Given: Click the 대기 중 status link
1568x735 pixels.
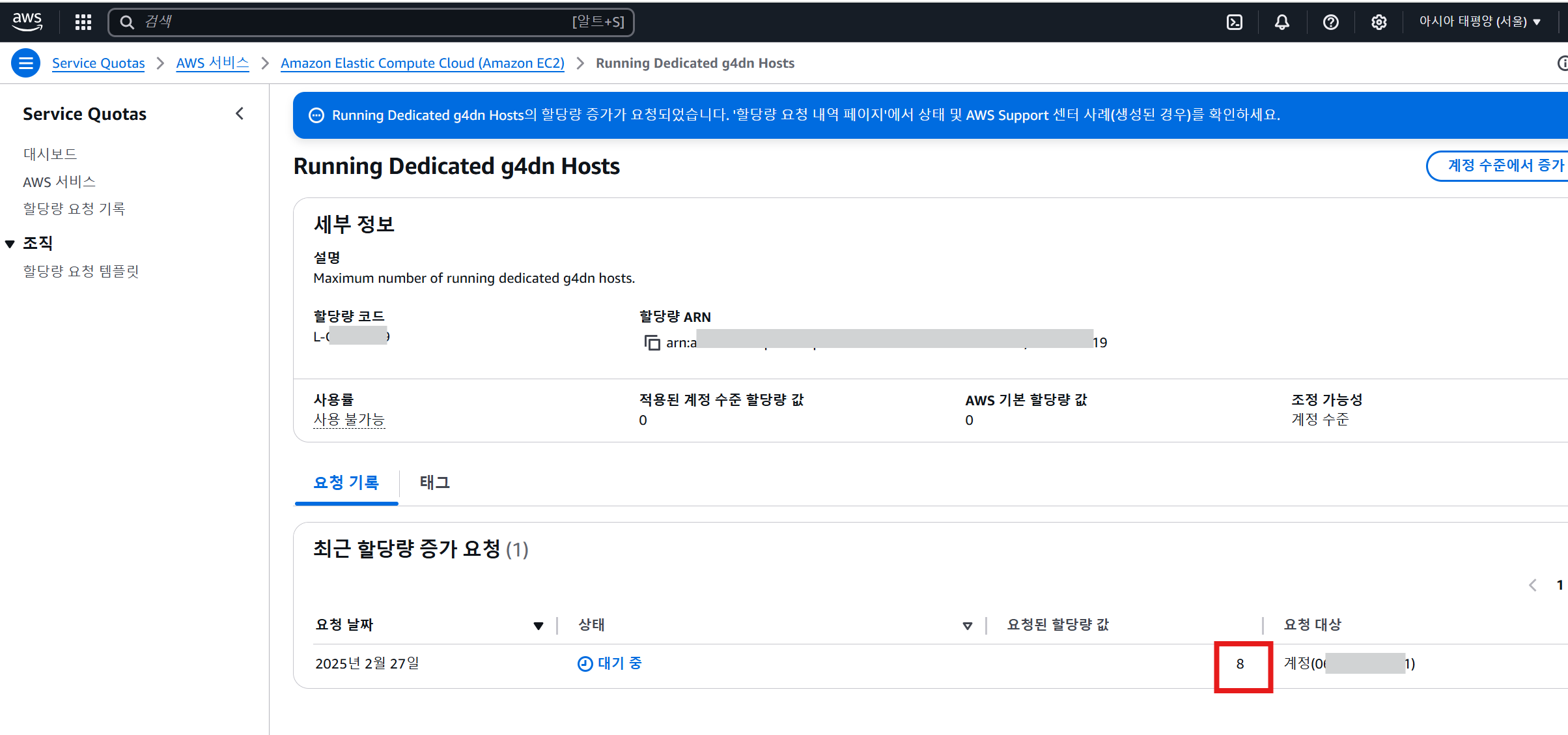Looking at the screenshot, I should pyautogui.click(x=619, y=663).
